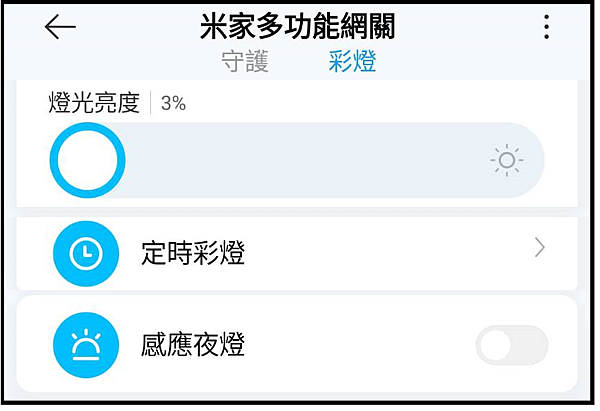
Task: Open the three-dot more options menu
Action: (x=546, y=27)
